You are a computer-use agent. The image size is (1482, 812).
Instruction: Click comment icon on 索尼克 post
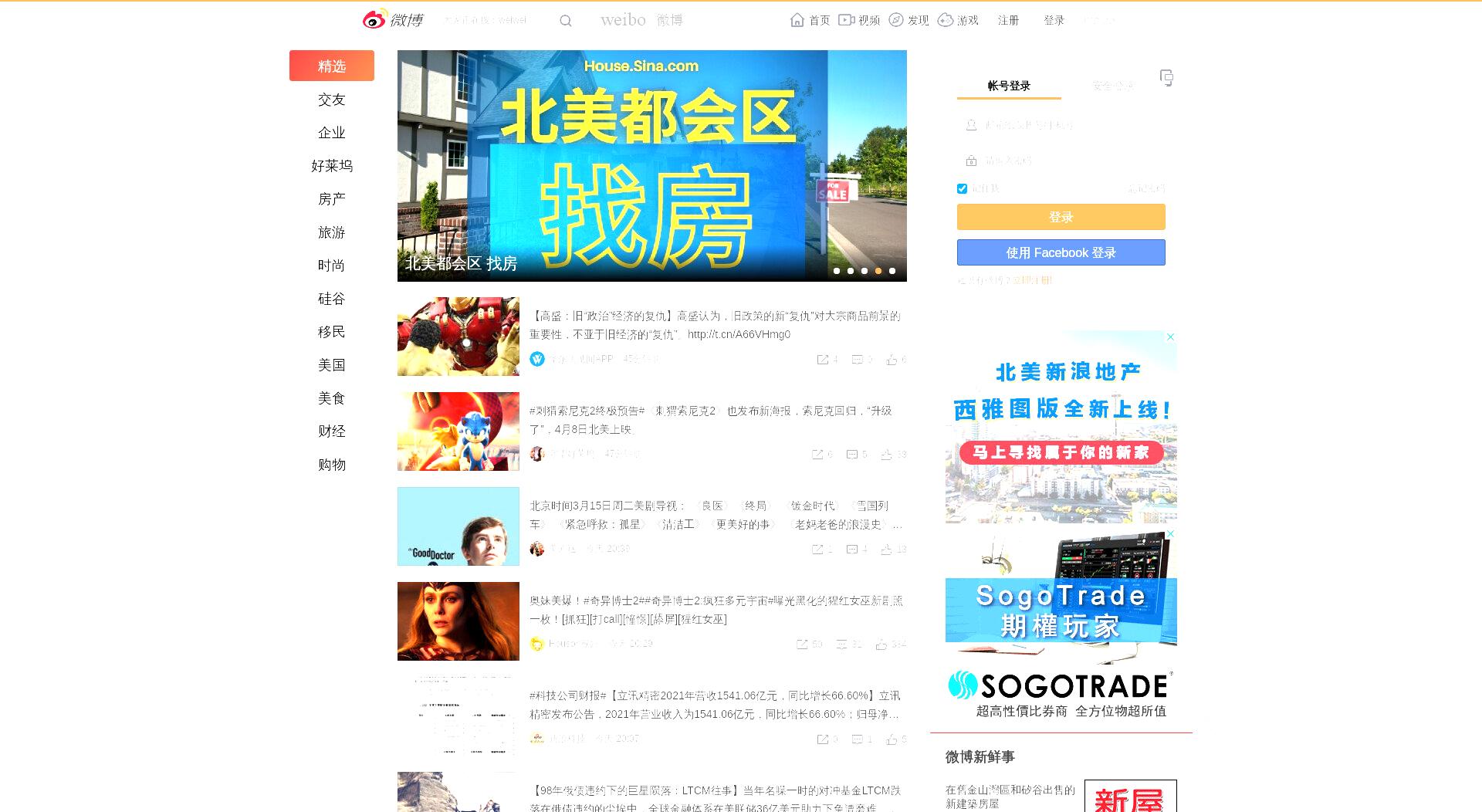click(852, 455)
